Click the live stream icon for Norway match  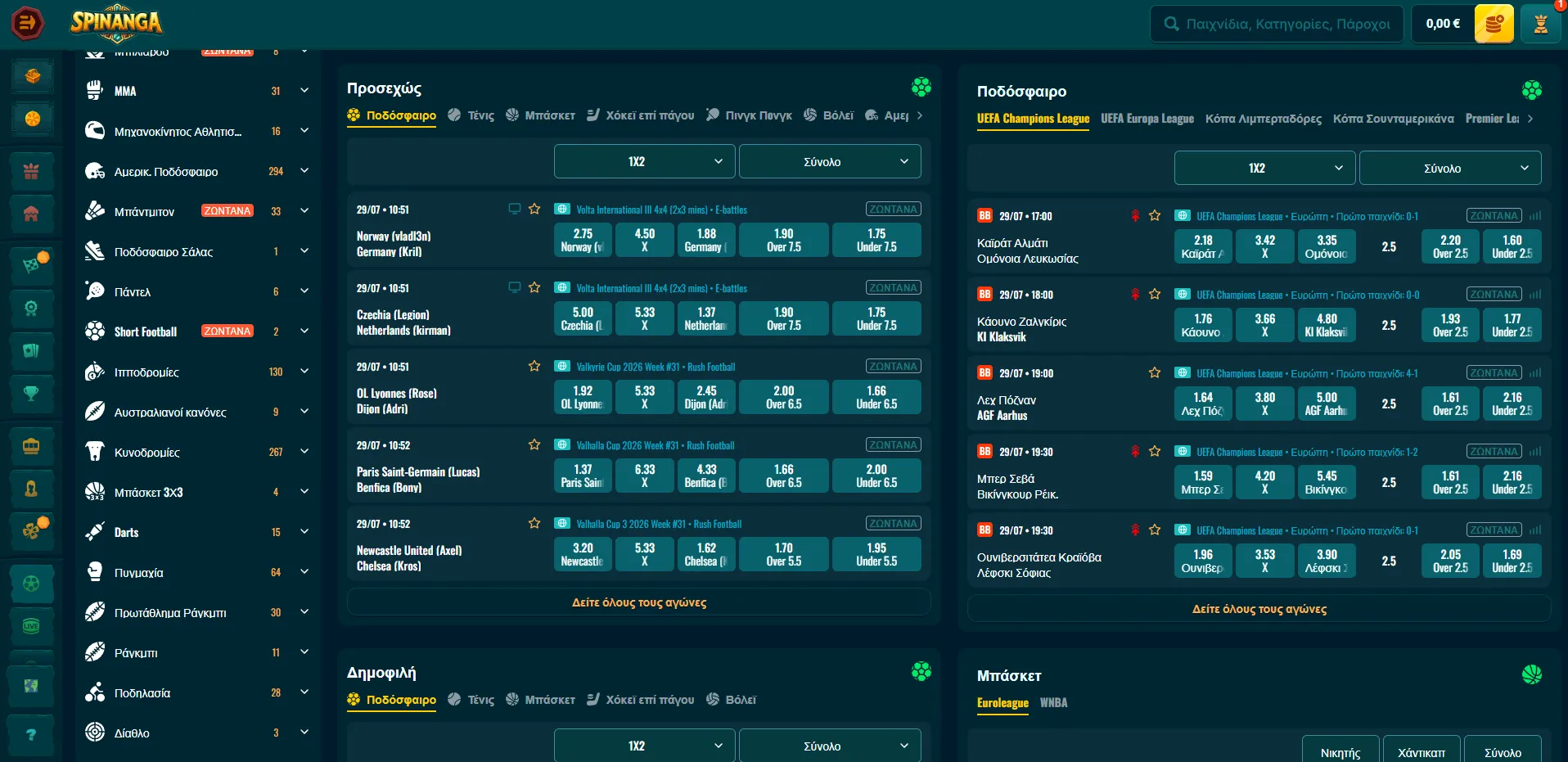(515, 209)
